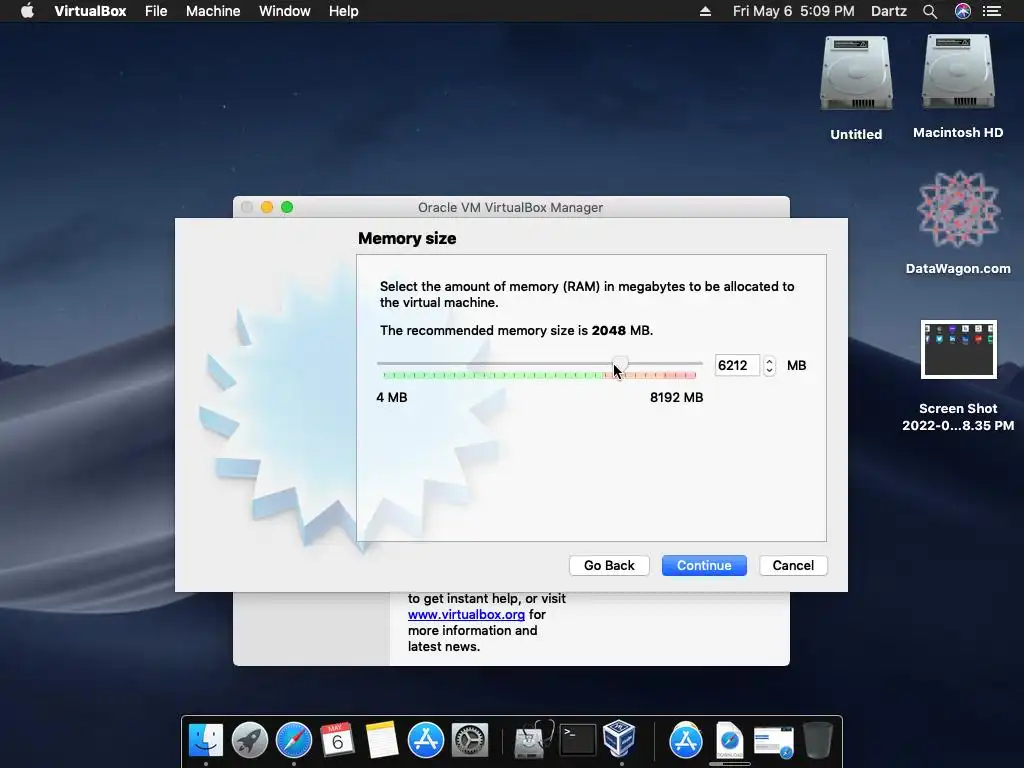This screenshot has height=768, width=1024.
Task: Click the 4 MB minimum label
Action: point(392,397)
